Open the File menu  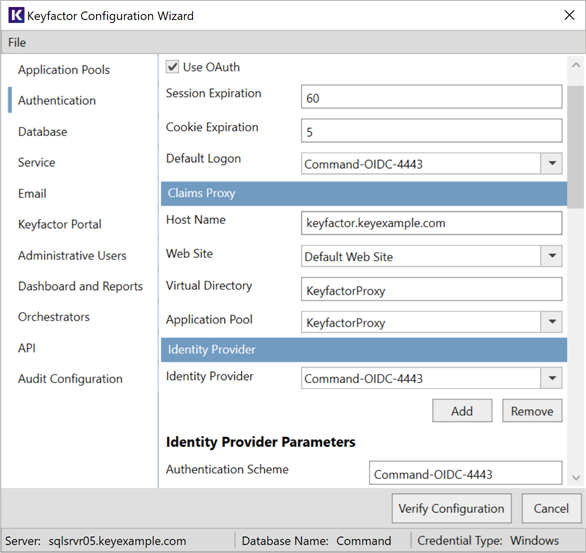point(17,42)
